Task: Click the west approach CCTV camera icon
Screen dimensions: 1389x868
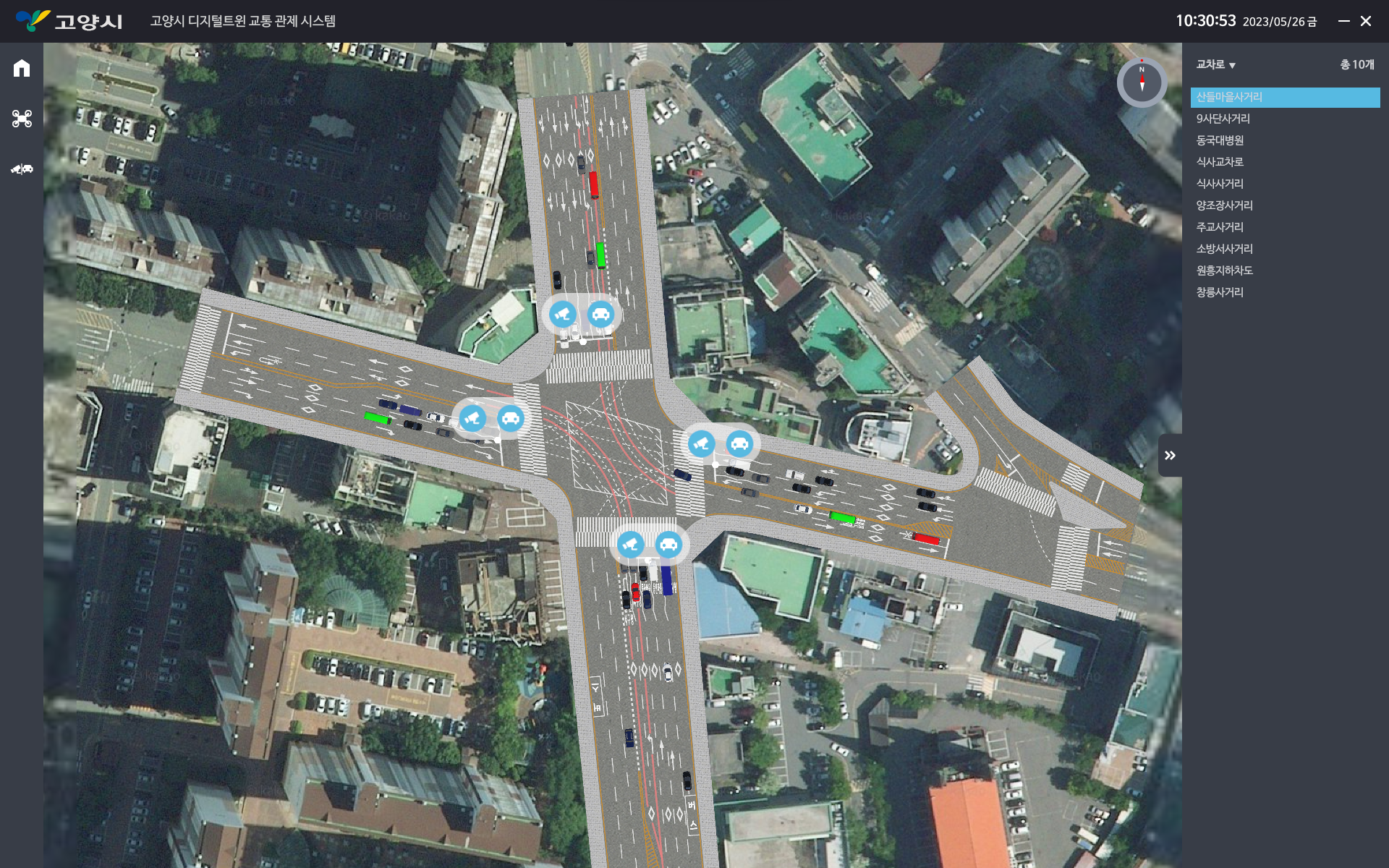Action: point(472,418)
